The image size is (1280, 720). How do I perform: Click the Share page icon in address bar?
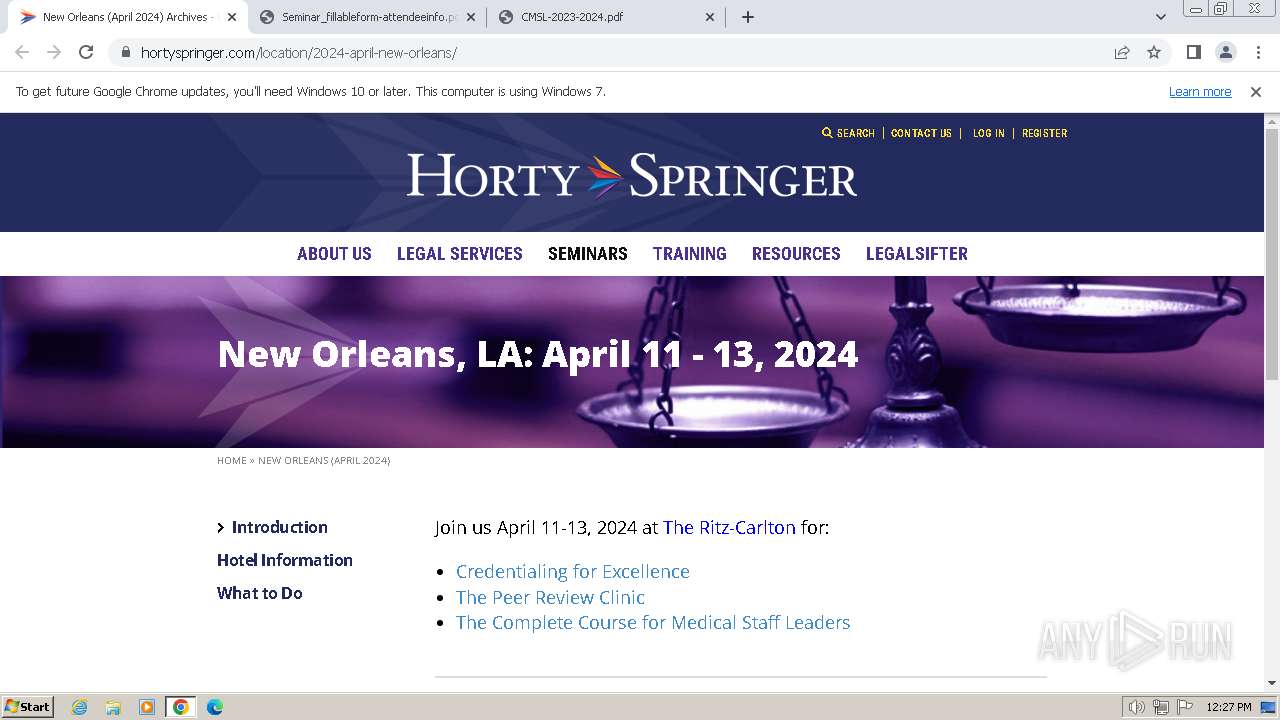(x=1122, y=52)
